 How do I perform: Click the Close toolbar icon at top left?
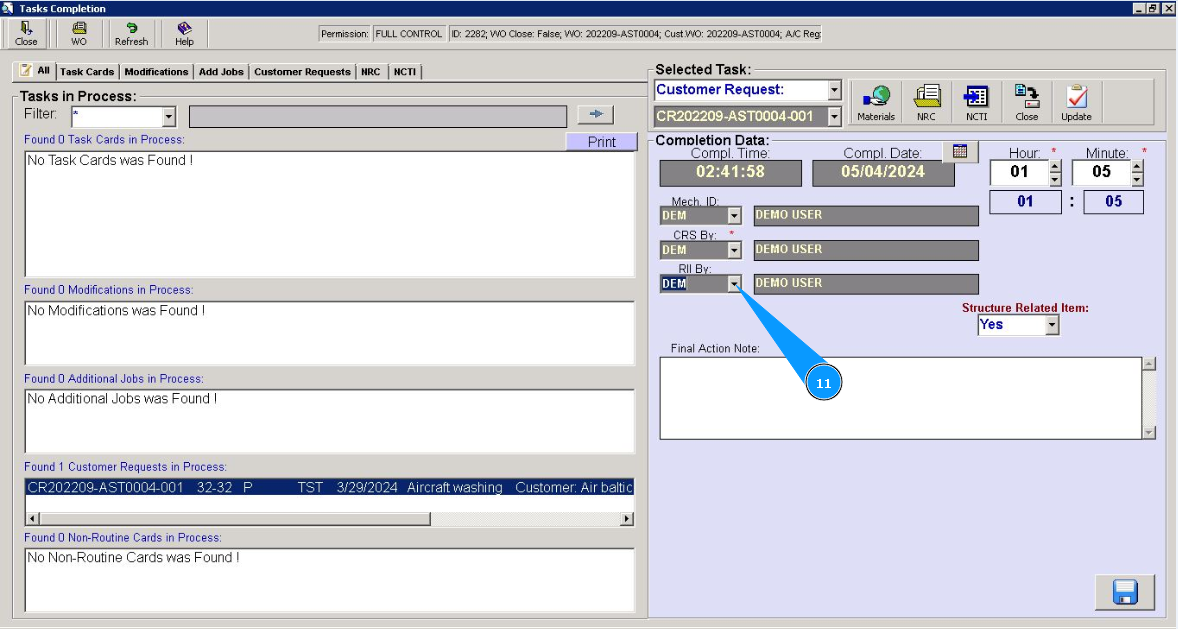26,34
